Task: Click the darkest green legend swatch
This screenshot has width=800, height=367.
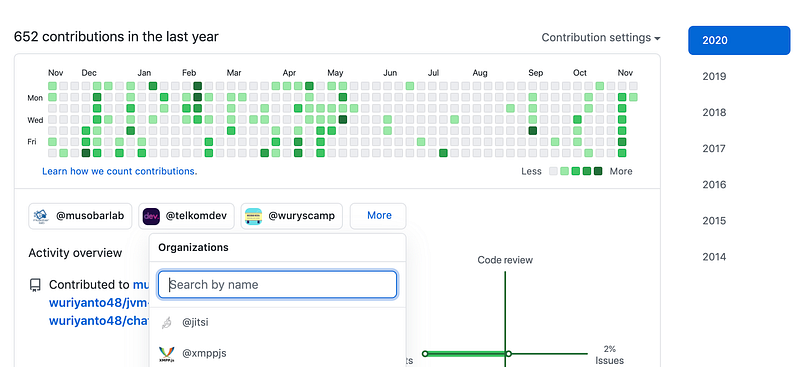Action: coord(598,171)
